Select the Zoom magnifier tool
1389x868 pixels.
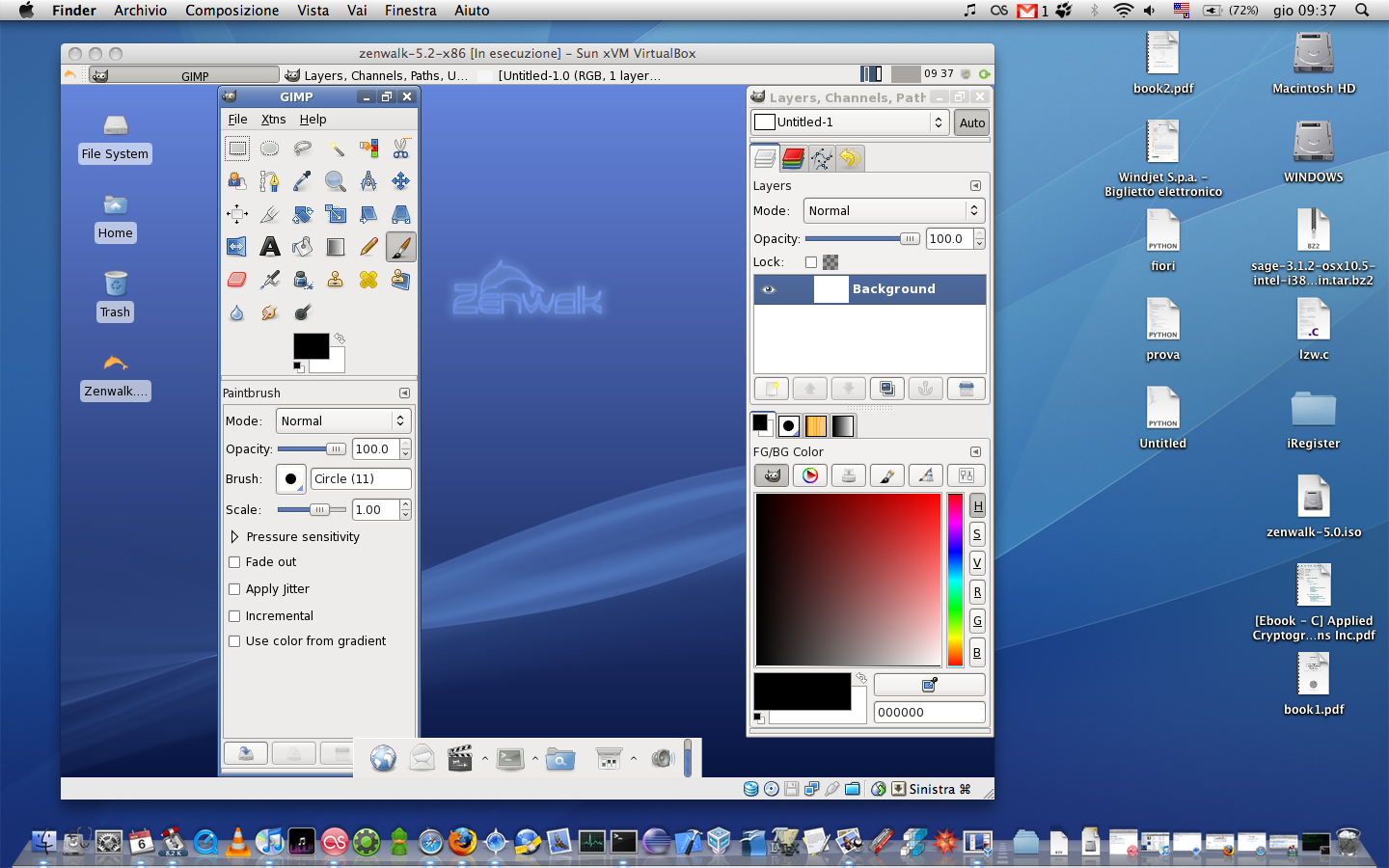pyautogui.click(x=335, y=181)
